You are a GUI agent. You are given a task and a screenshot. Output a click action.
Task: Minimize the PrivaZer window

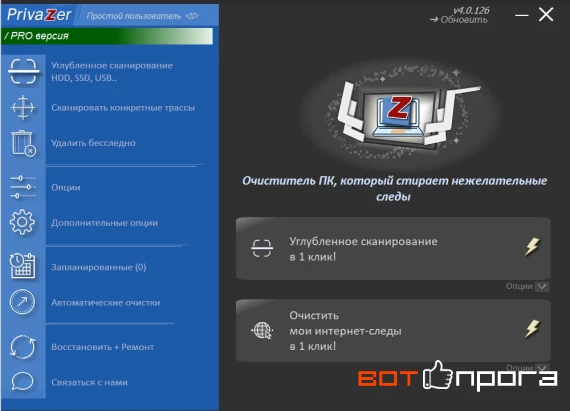pos(522,15)
